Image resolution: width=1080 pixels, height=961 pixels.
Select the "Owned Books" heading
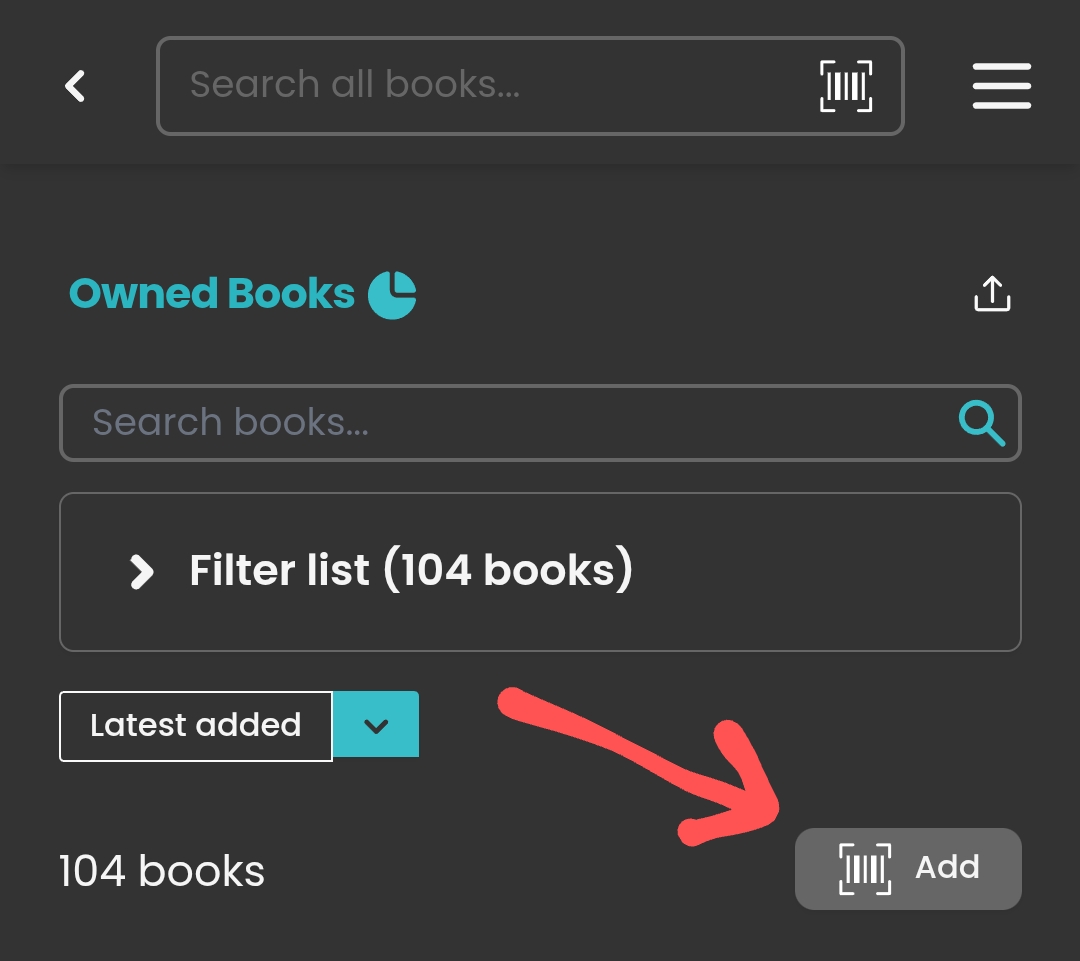pos(212,294)
